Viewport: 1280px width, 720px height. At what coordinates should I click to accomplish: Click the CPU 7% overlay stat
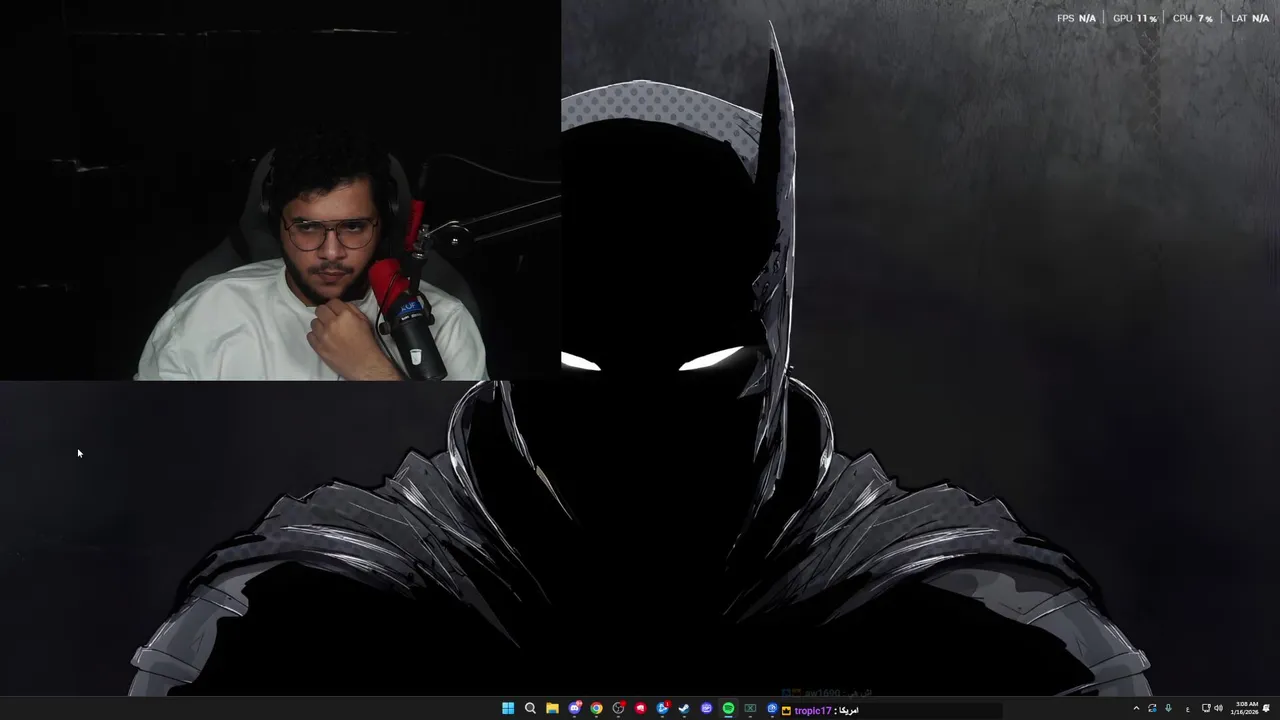coord(1192,18)
